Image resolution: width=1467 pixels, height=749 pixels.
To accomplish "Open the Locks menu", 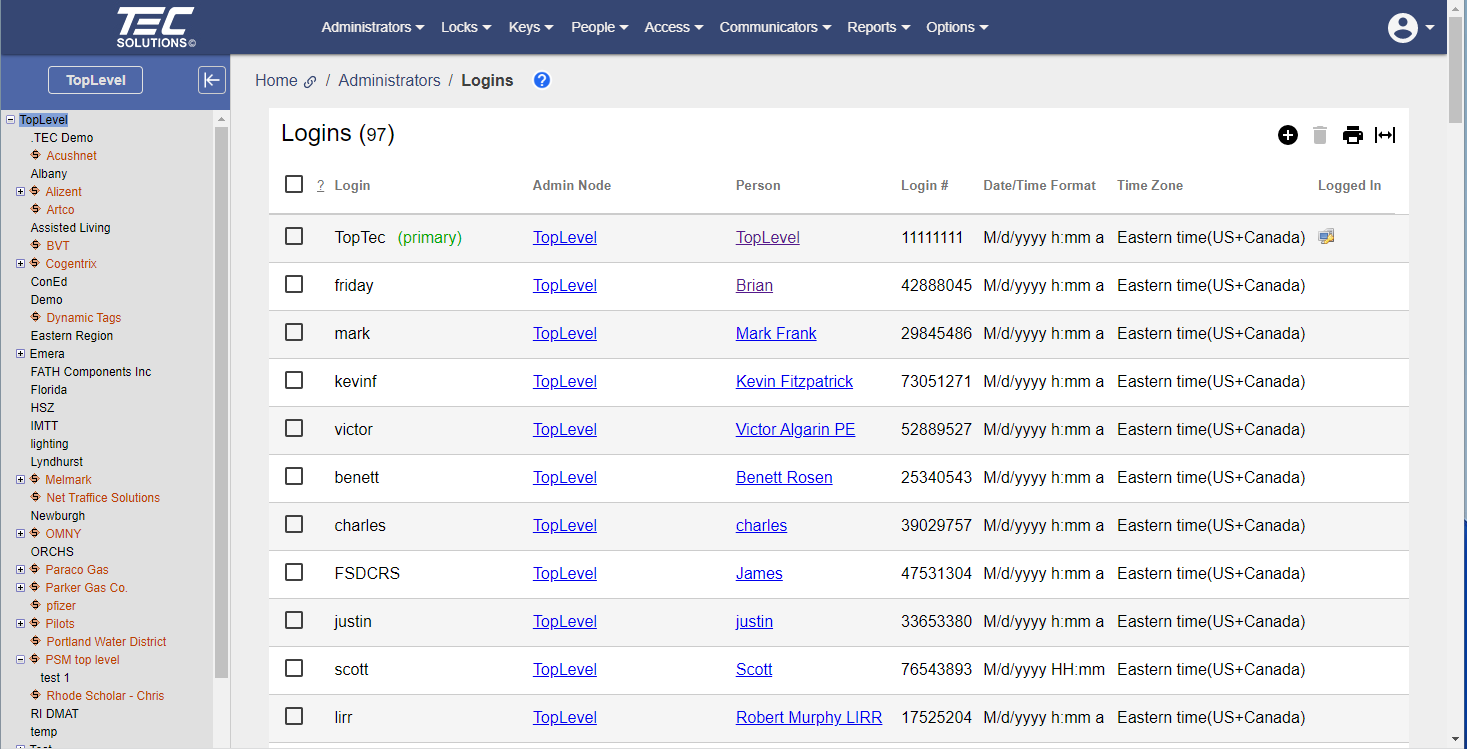I will click(x=465, y=27).
